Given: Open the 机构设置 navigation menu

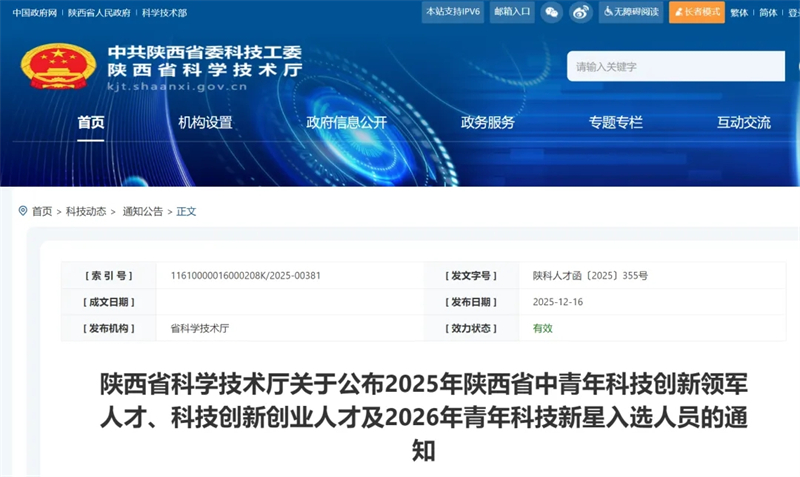Looking at the screenshot, I should tap(205, 123).
